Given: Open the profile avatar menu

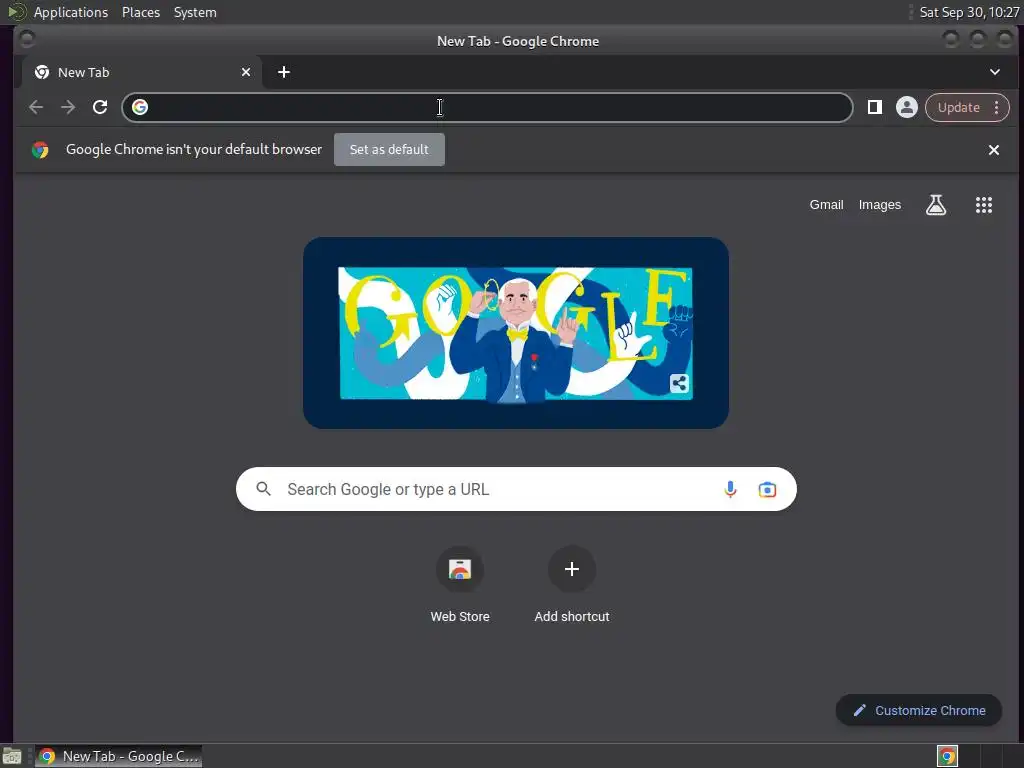Looking at the screenshot, I should click(906, 107).
